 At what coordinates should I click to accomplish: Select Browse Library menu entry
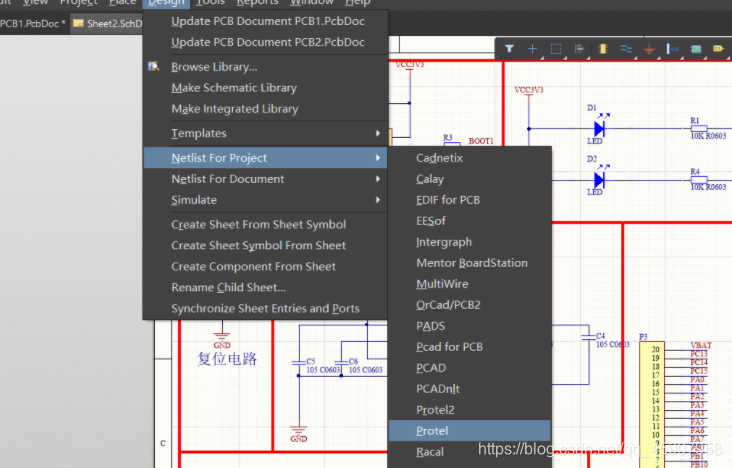click(x=265, y=67)
